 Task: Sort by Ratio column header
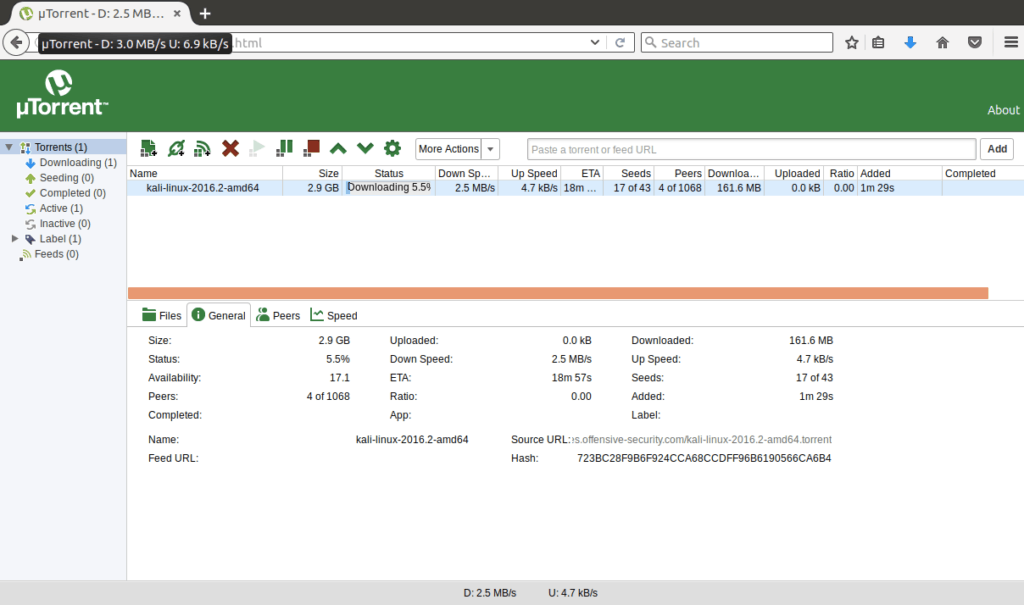pyautogui.click(x=840, y=173)
